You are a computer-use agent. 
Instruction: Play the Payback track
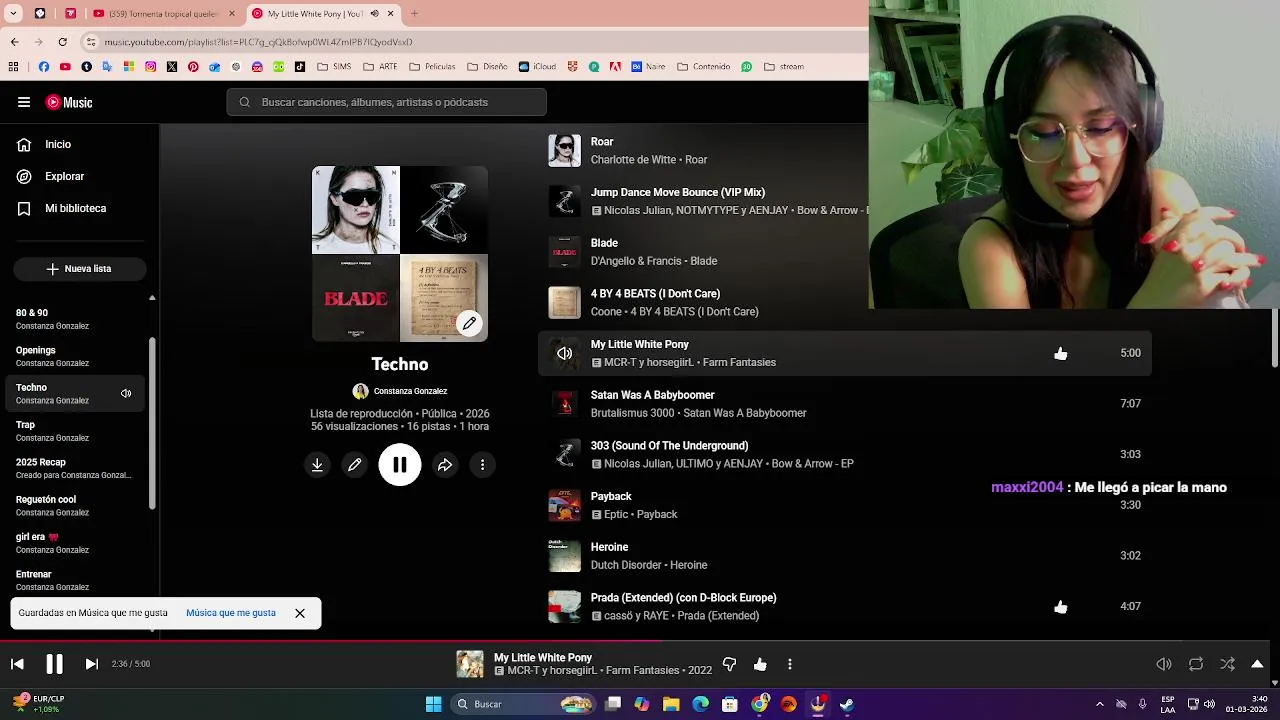(x=564, y=505)
